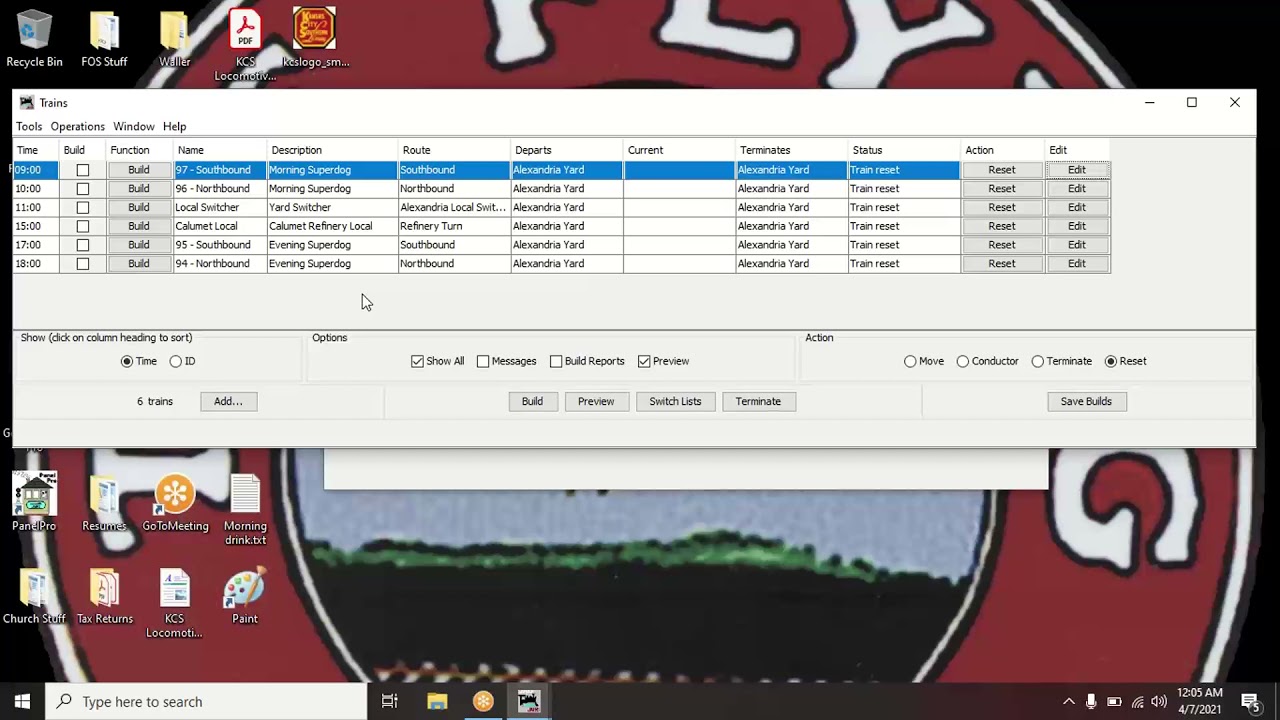Open the Operations menu
The height and width of the screenshot is (720, 1280).
tap(78, 127)
